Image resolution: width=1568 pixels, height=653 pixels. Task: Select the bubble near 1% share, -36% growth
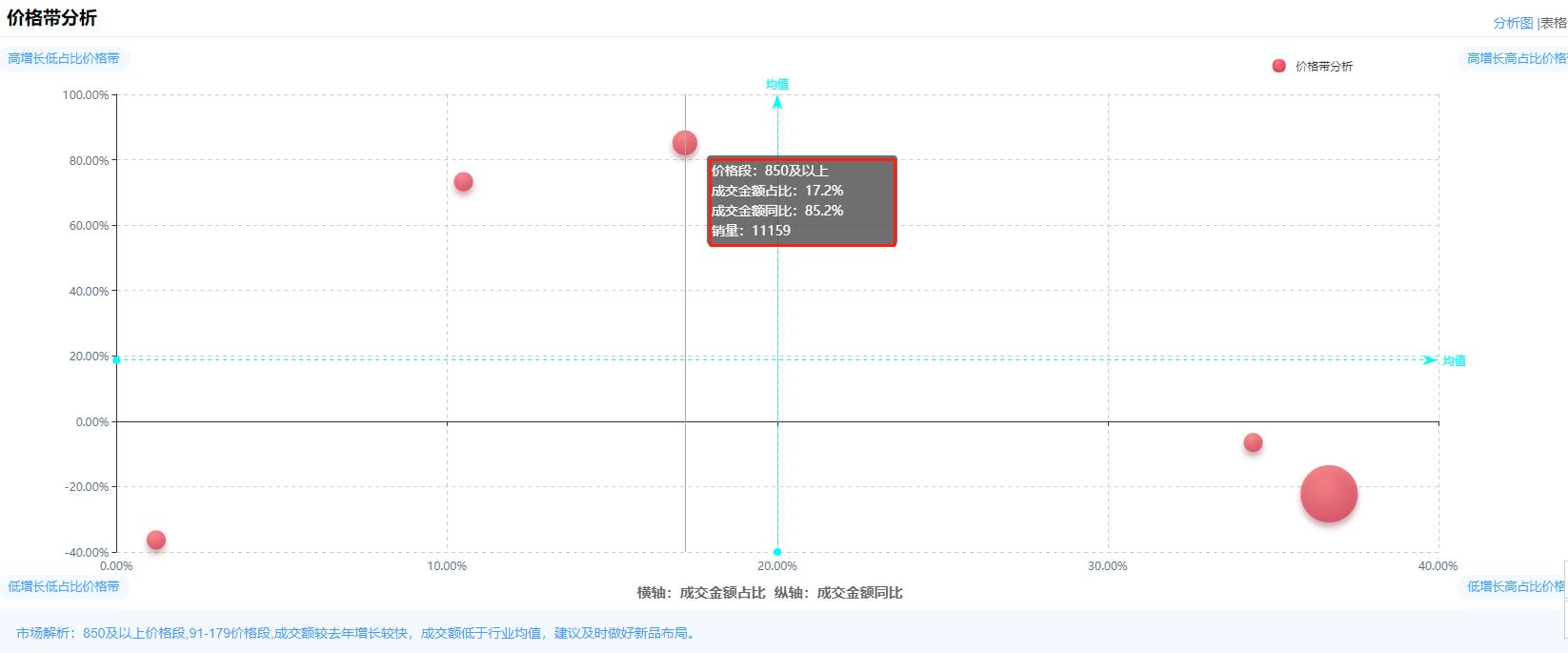(x=156, y=540)
